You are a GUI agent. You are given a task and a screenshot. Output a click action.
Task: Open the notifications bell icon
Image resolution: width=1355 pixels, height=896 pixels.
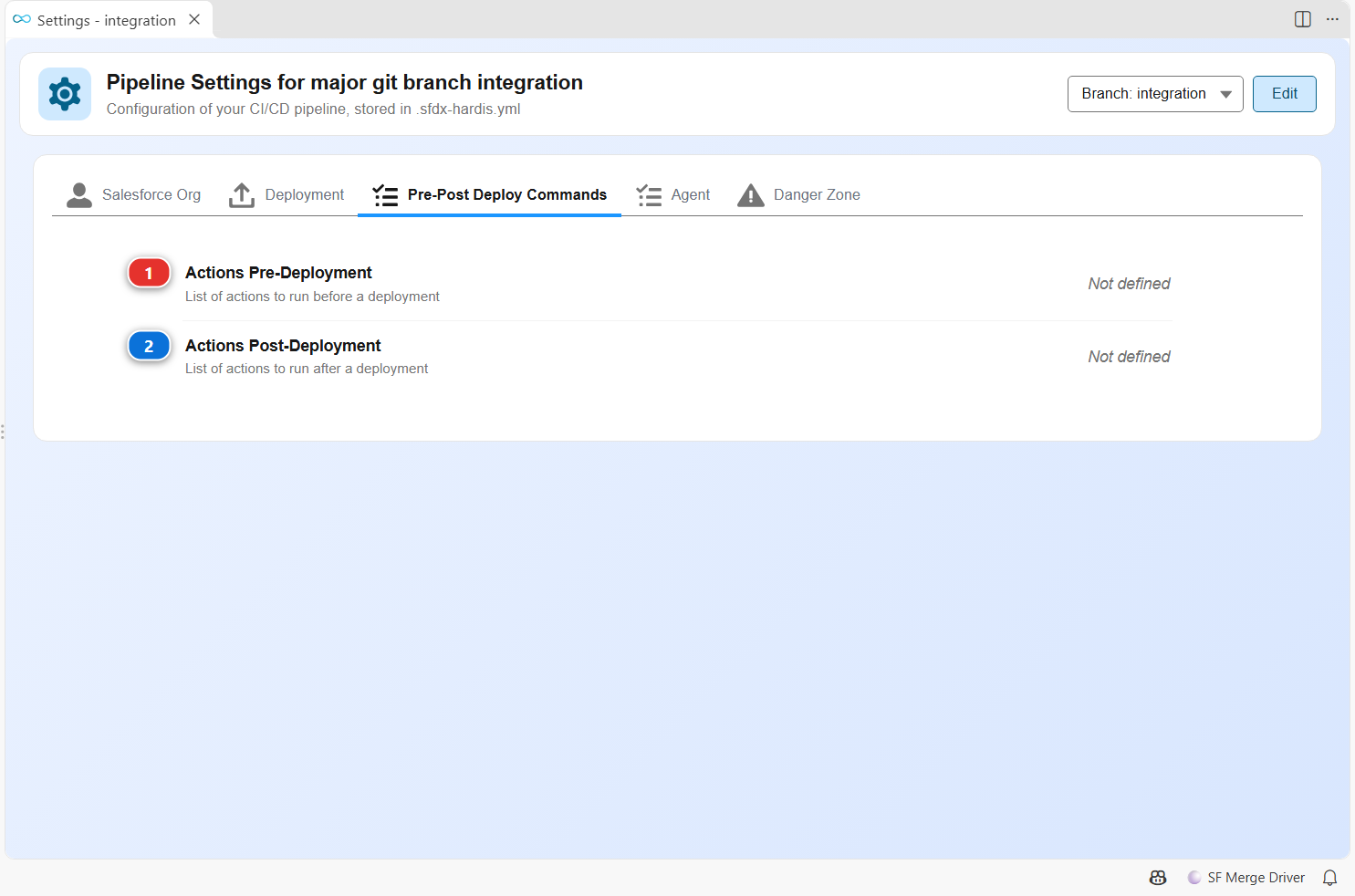[1330, 878]
